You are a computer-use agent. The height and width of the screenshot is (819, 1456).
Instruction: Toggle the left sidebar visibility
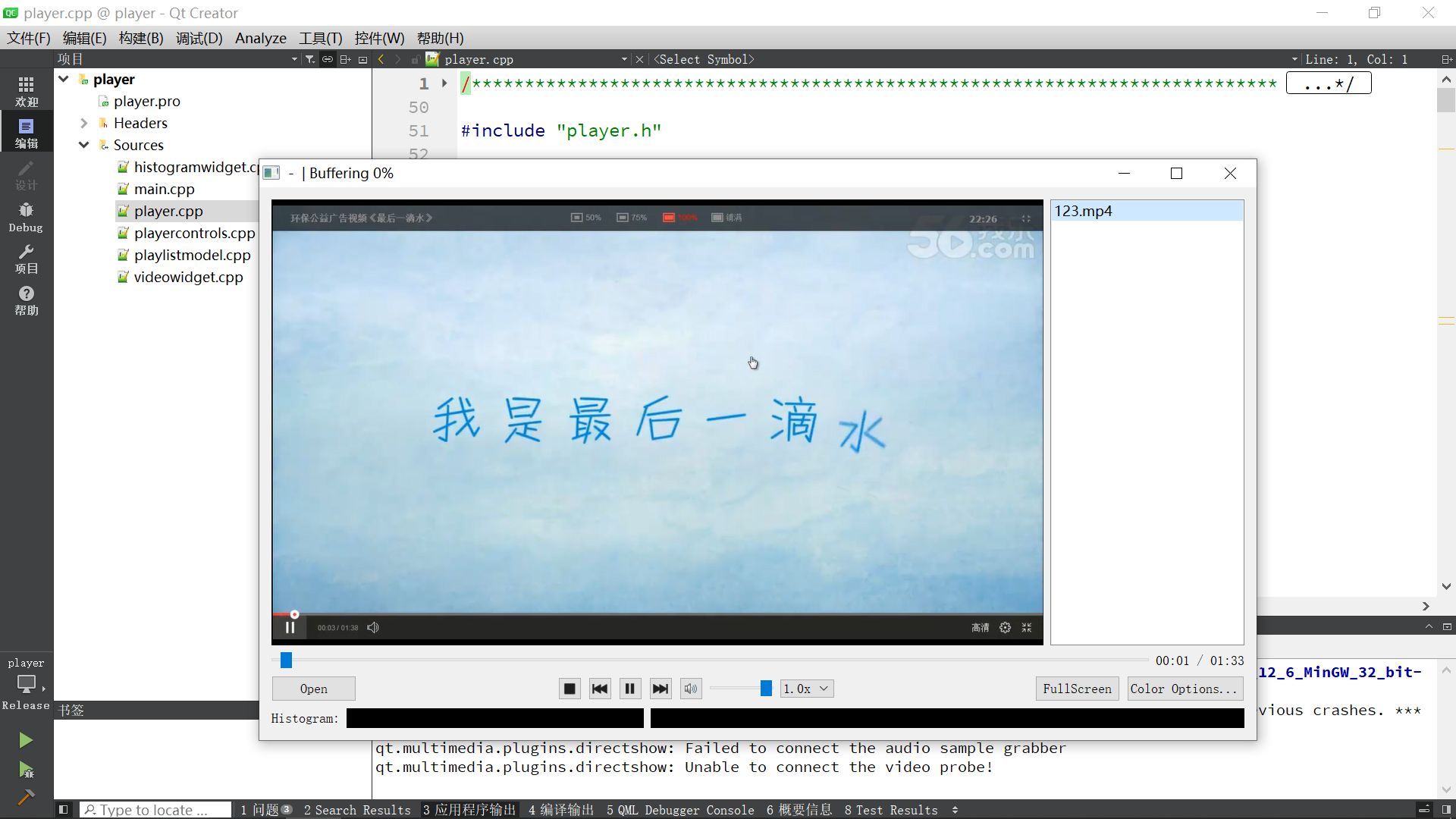coord(64,810)
